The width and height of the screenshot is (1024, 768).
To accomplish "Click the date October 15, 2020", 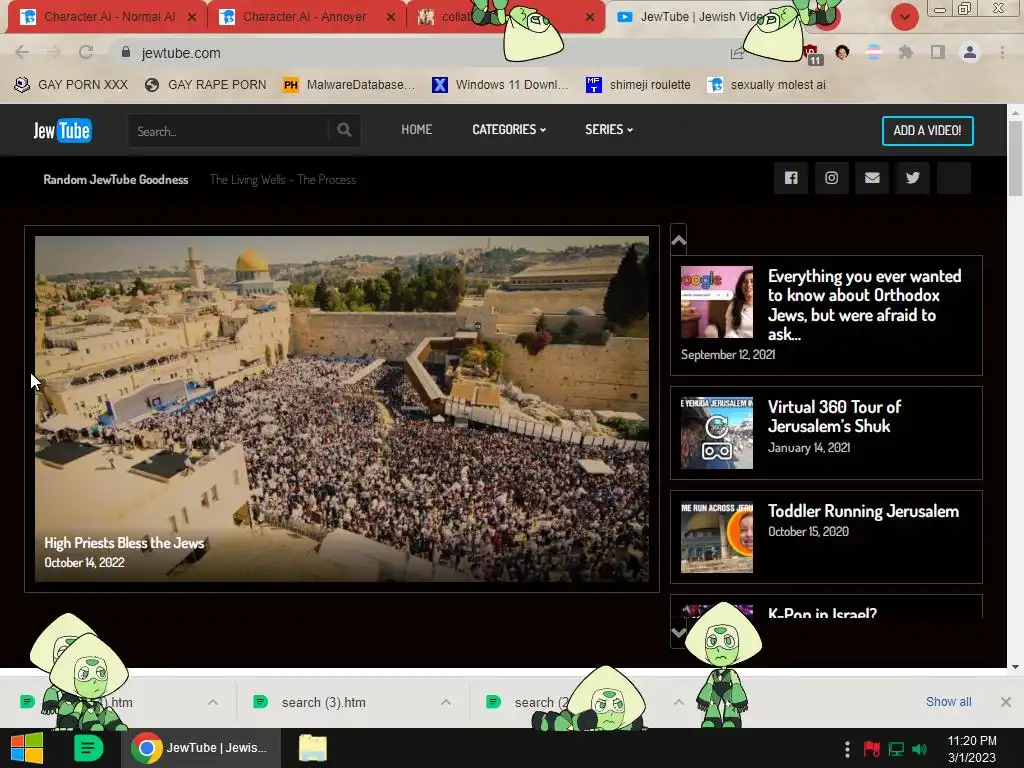I will pyautogui.click(x=808, y=532).
